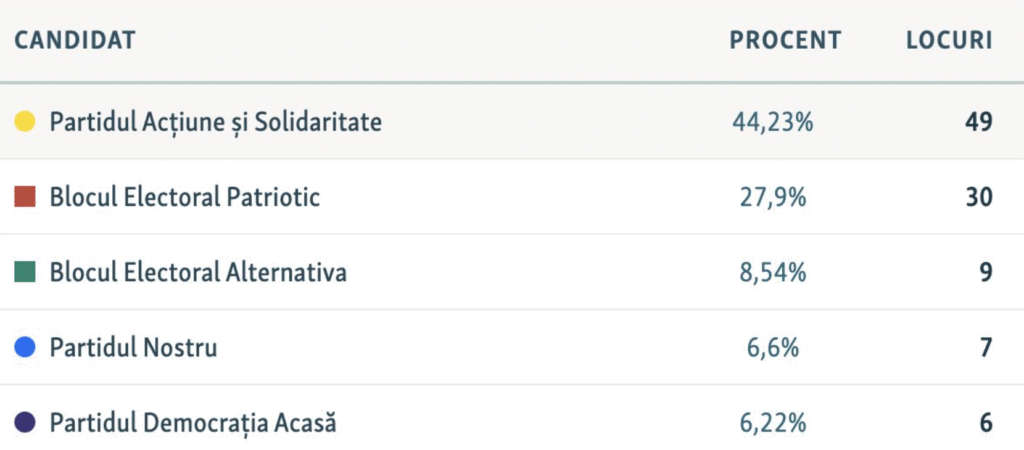The image size is (1024, 450).
Task: Click the yellow circle marker for Partidul Acțiune și Solidaritate
Action: (26, 122)
